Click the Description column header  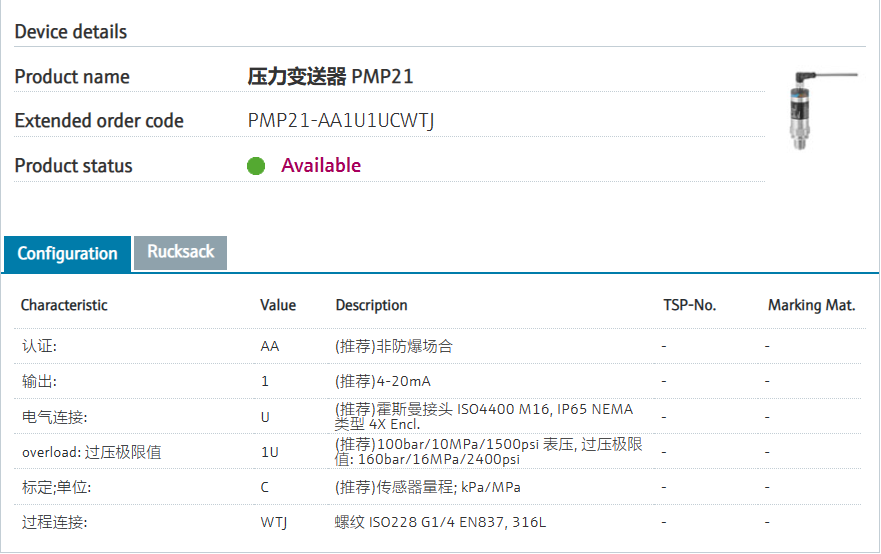tap(371, 305)
